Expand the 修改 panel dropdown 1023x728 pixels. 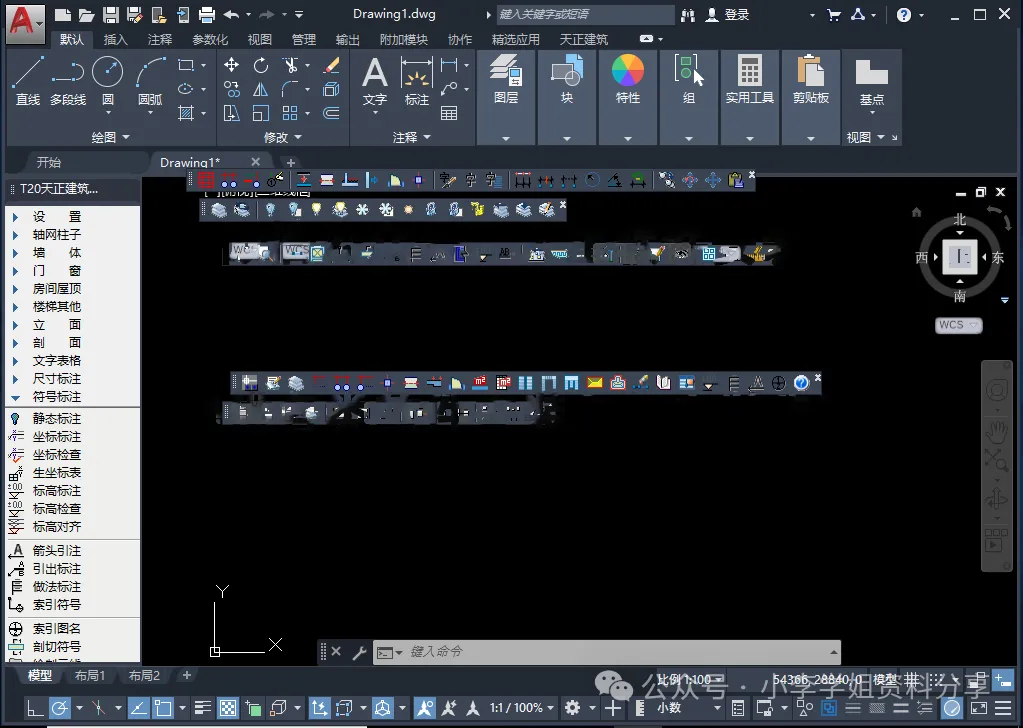283,137
